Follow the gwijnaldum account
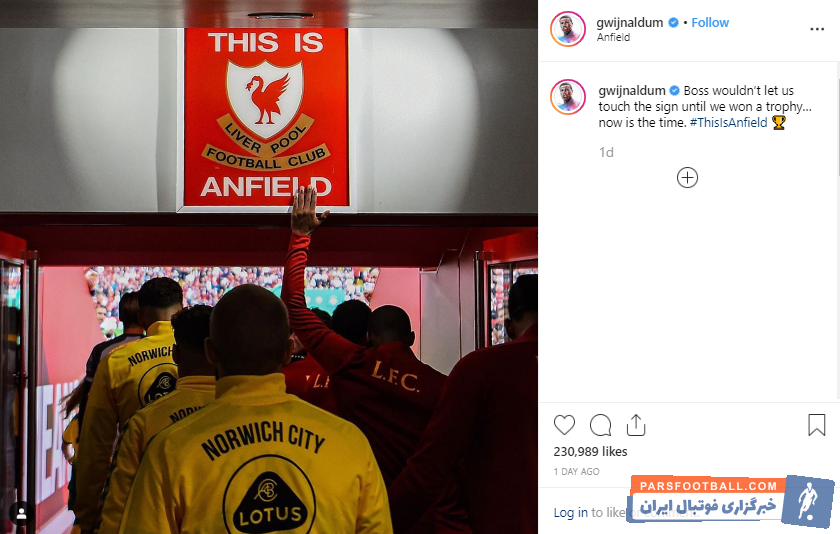 tap(710, 22)
